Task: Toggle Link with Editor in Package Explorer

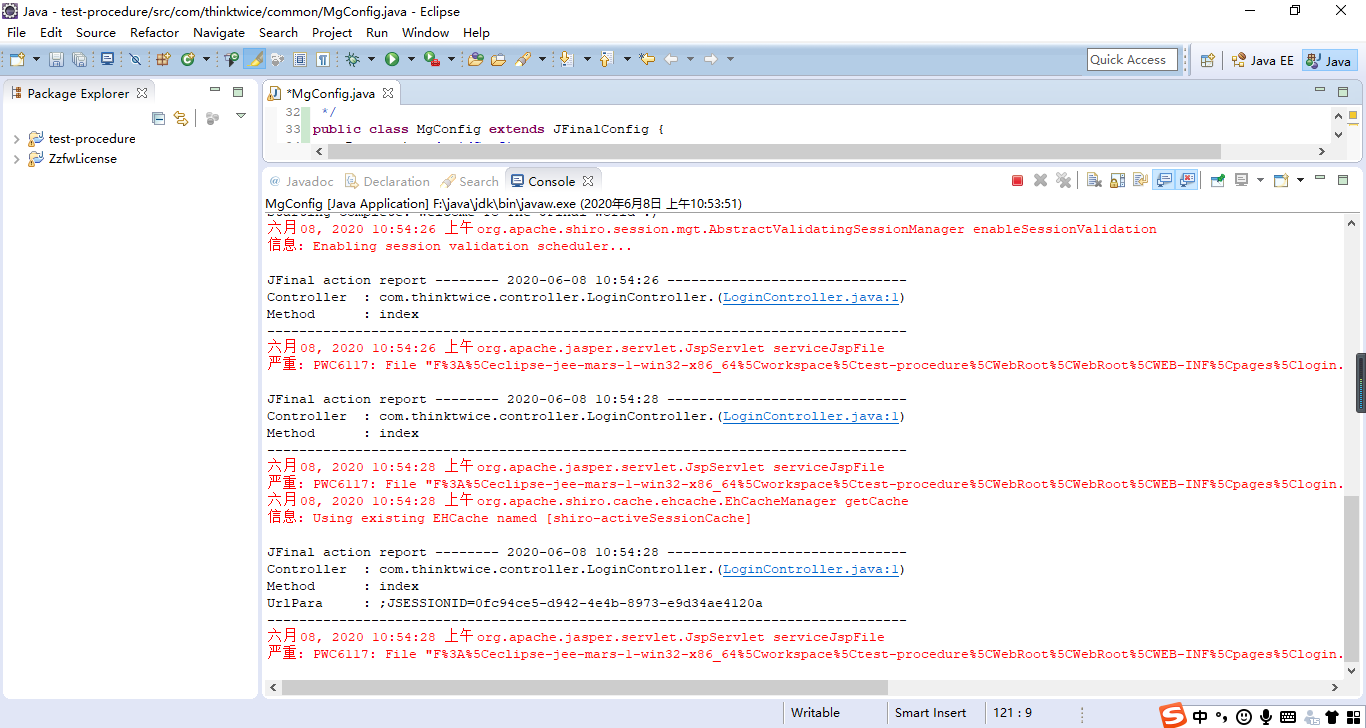Action: [x=181, y=118]
